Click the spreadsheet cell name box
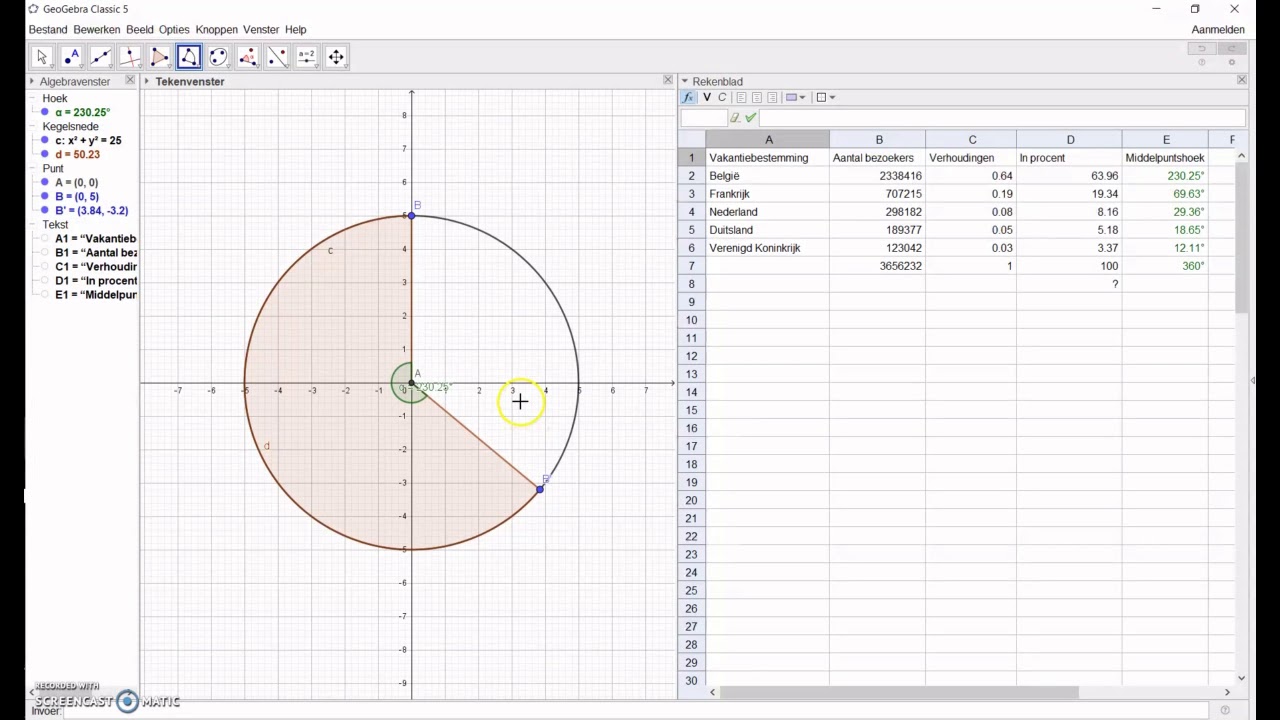The width and height of the screenshot is (1280, 720). [x=703, y=118]
